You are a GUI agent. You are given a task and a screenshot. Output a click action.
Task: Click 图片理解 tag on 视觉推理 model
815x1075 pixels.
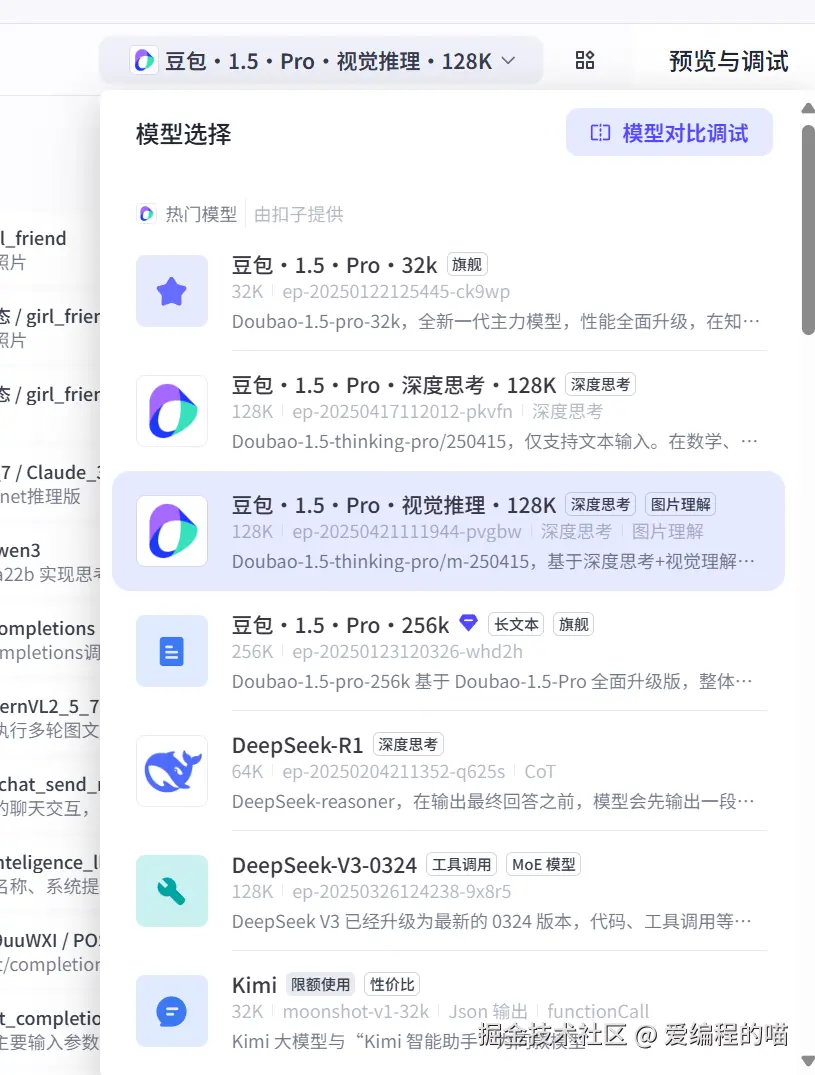click(681, 504)
